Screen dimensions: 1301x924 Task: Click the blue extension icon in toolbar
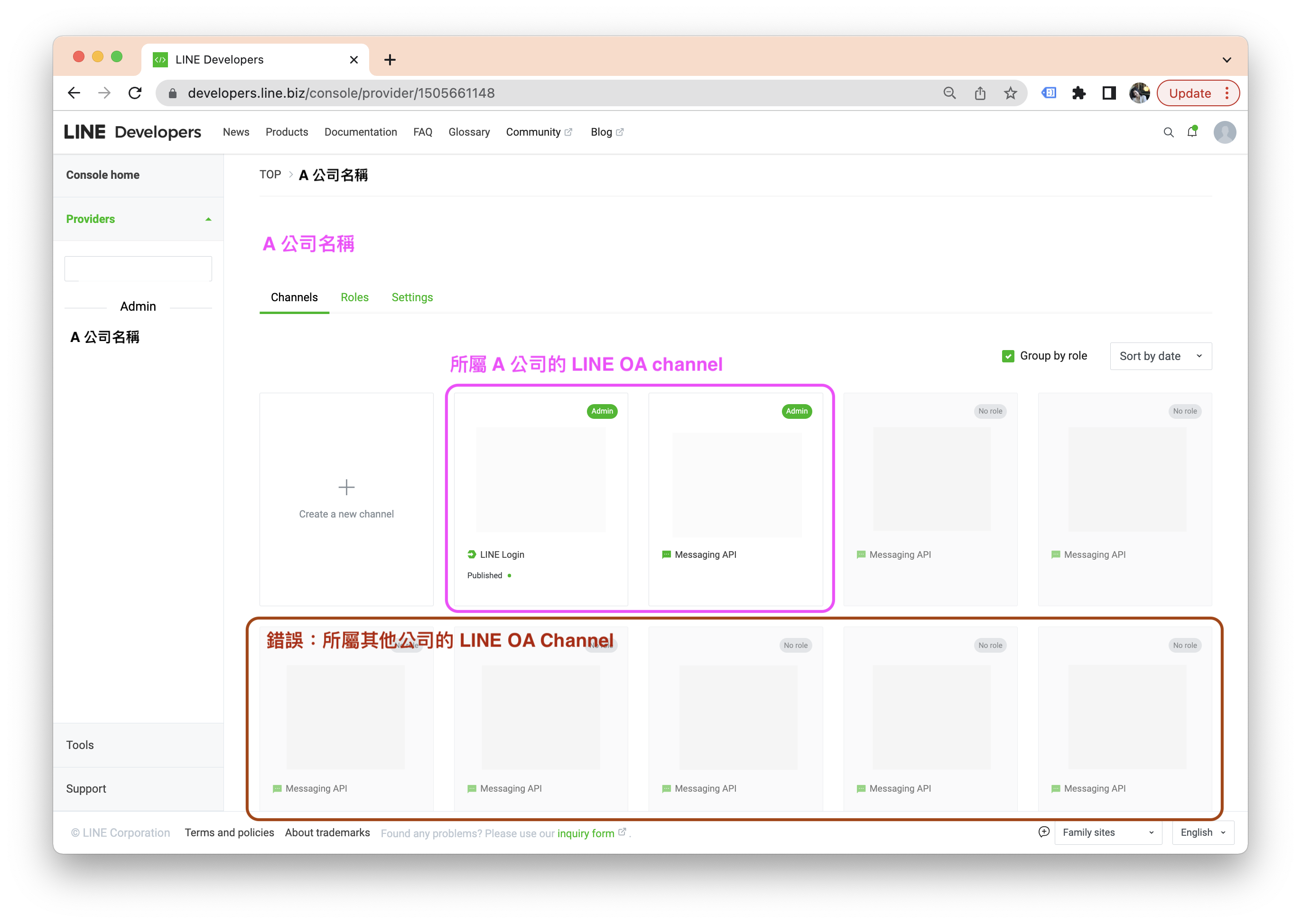coord(1048,93)
